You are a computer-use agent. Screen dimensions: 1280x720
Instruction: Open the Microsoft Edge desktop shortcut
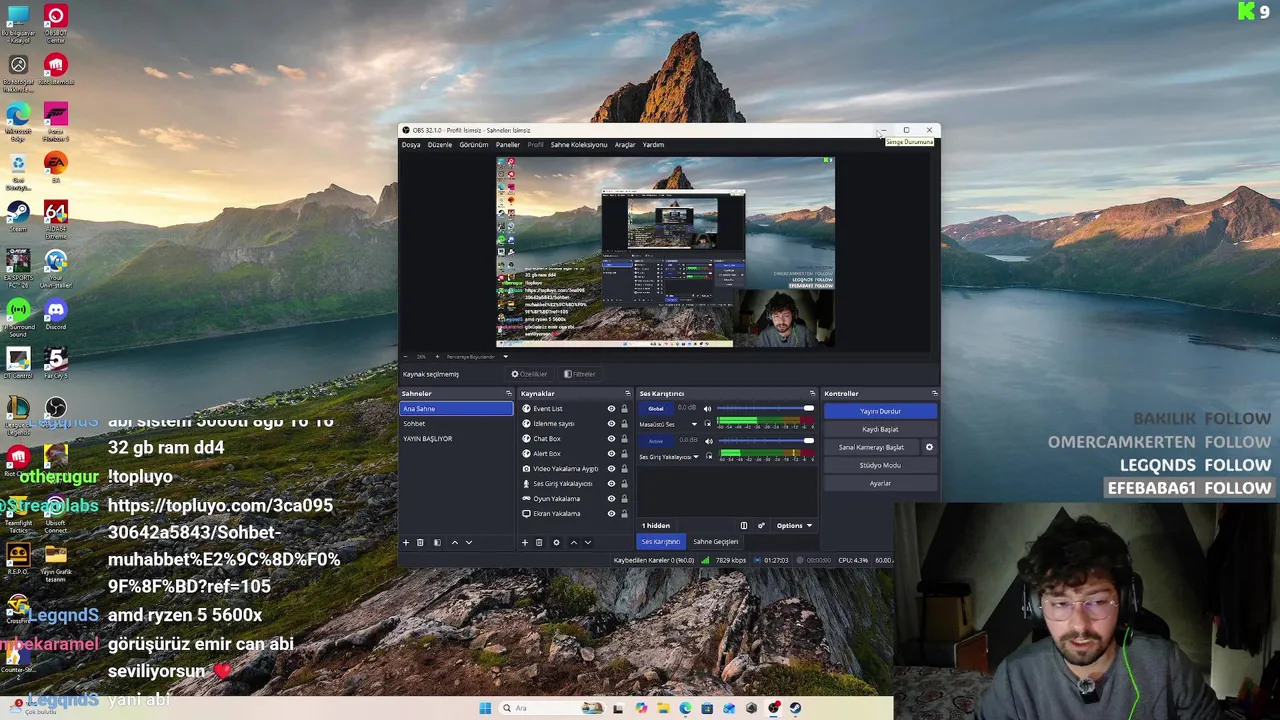coord(18,121)
